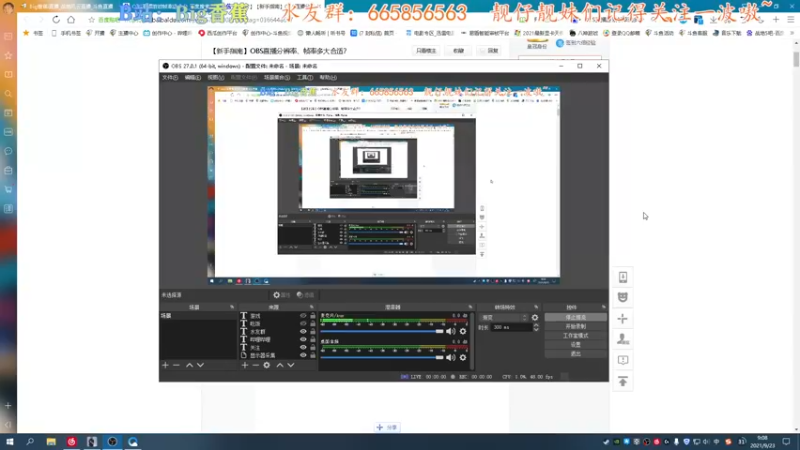Click the transition duration 300 ms field

click(511, 328)
